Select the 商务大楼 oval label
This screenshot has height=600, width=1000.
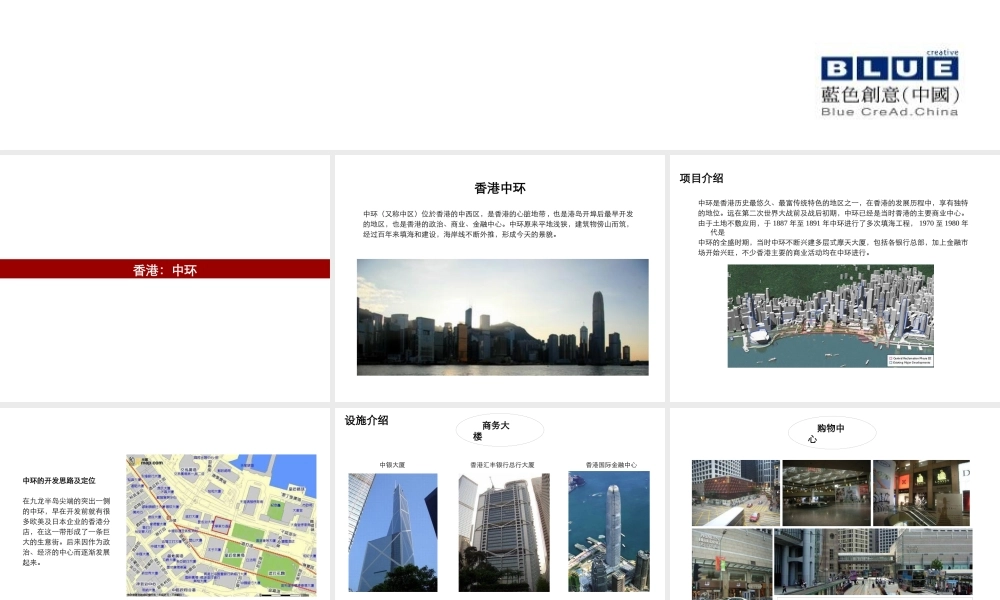pyautogui.click(x=499, y=430)
